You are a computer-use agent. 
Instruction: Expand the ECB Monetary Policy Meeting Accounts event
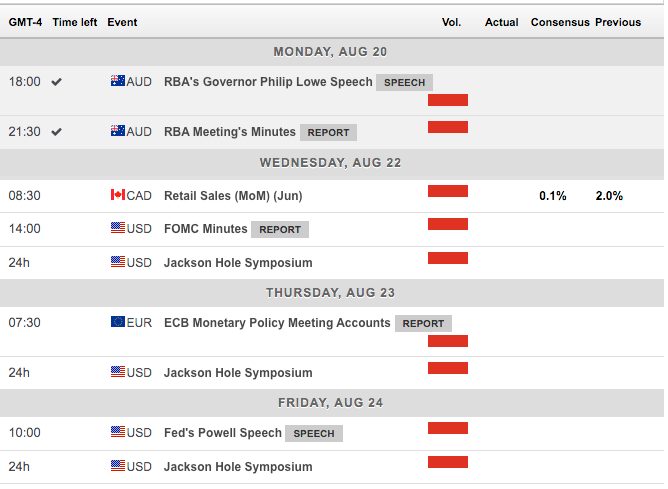click(x=277, y=323)
